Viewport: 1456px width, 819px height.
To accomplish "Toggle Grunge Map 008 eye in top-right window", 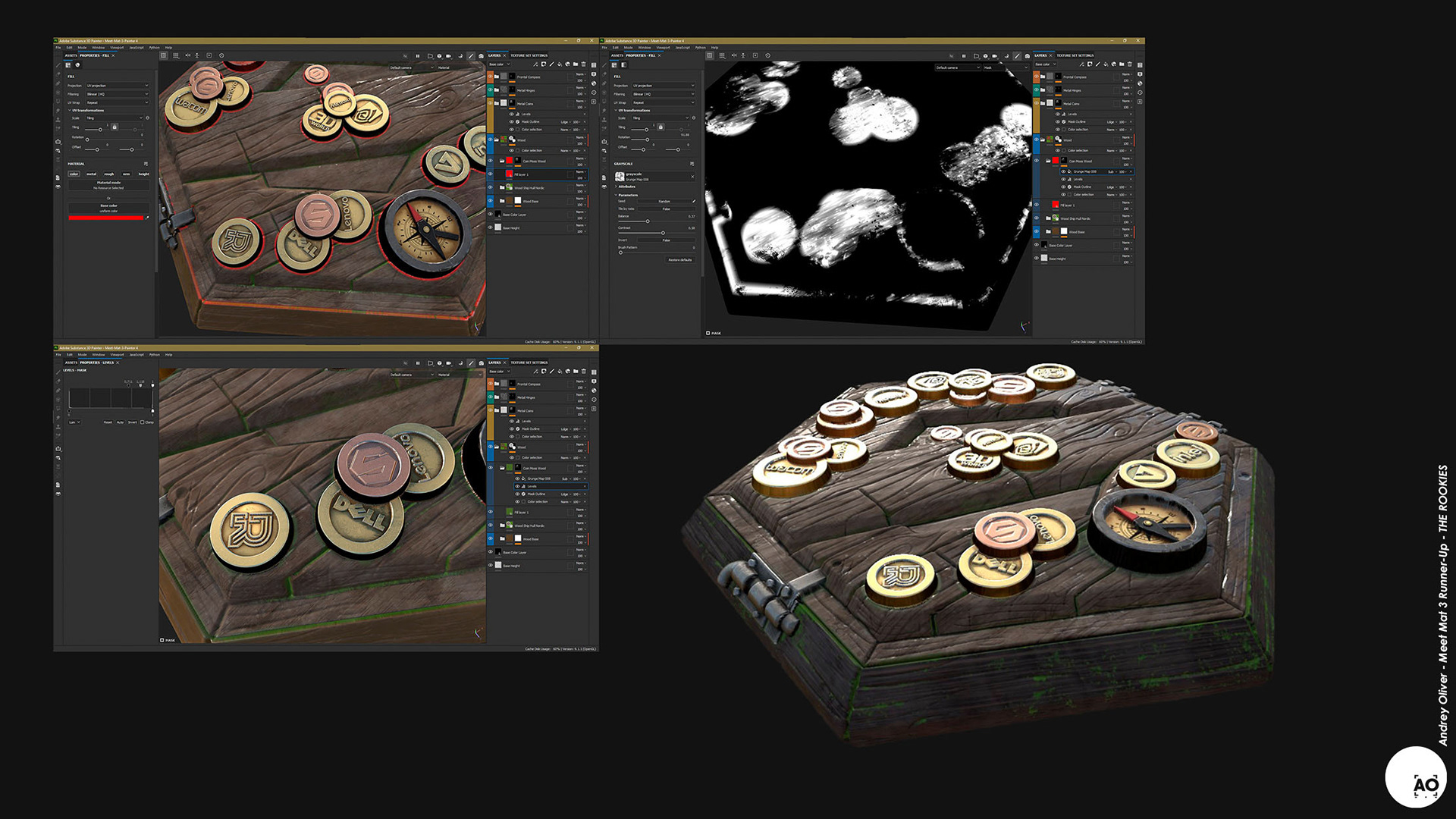I will click(1063, 171).
